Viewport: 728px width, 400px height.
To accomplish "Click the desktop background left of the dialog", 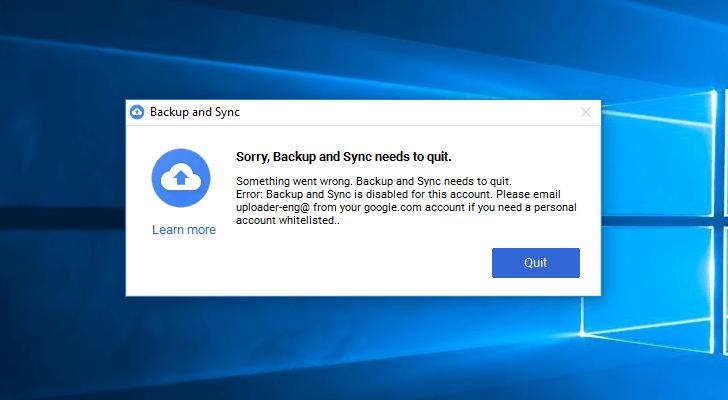I will (x=60, y=200).
